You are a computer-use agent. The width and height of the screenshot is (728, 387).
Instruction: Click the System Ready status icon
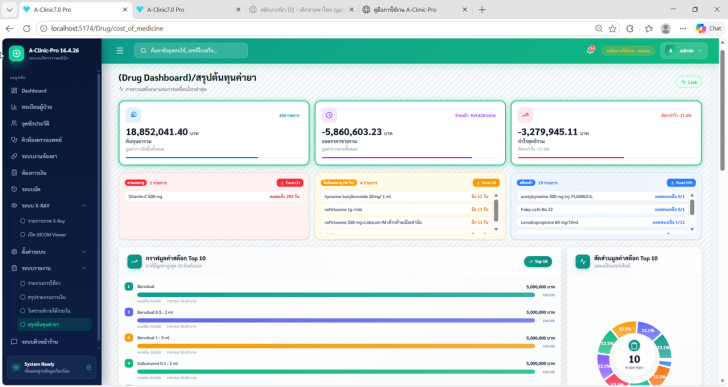[x=16, y=367]
